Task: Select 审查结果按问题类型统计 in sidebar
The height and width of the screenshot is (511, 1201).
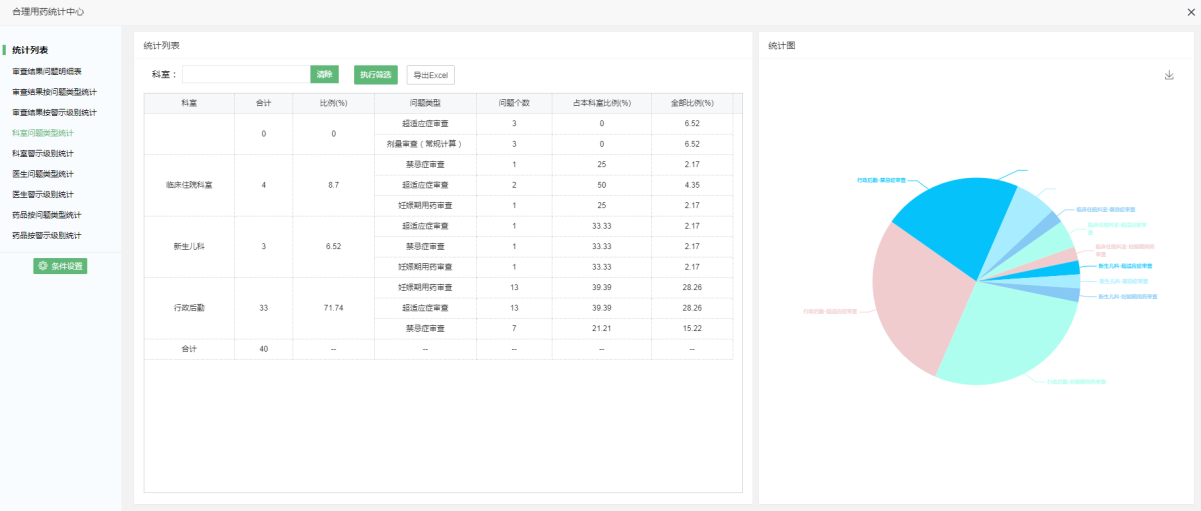Action: click(x=54, y=92)
